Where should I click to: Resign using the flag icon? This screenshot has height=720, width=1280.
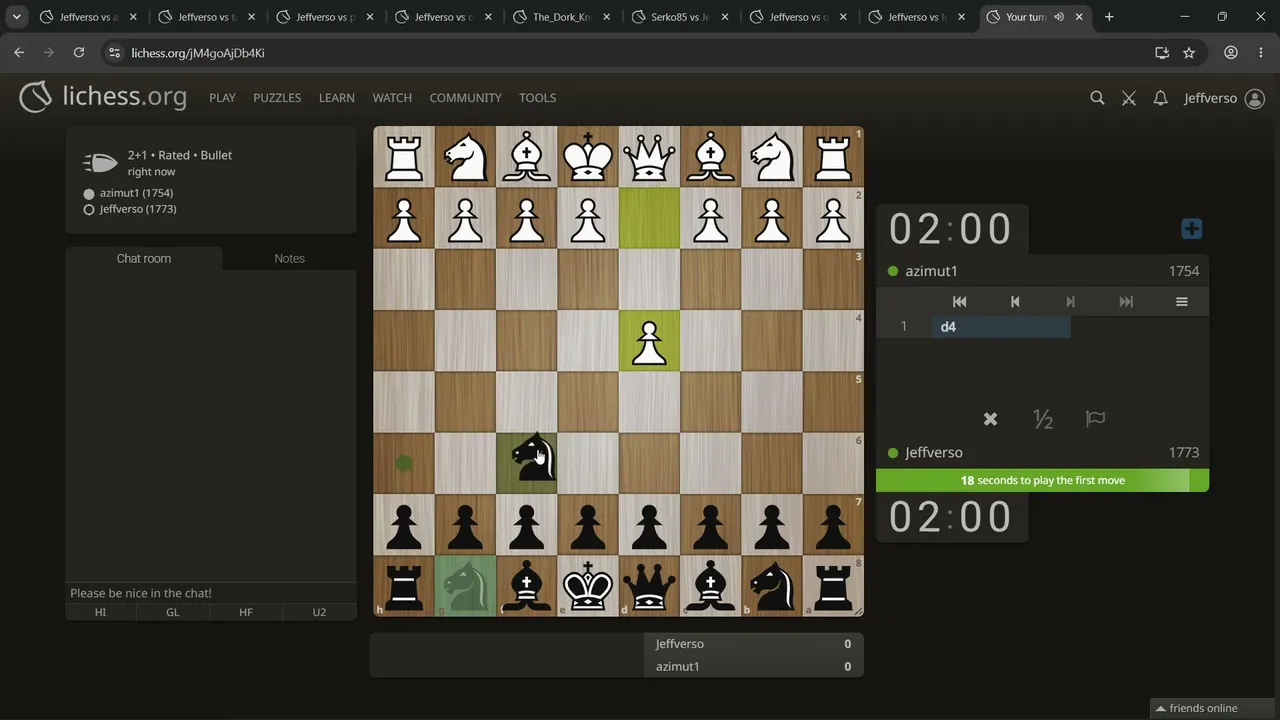[1096, 419]
